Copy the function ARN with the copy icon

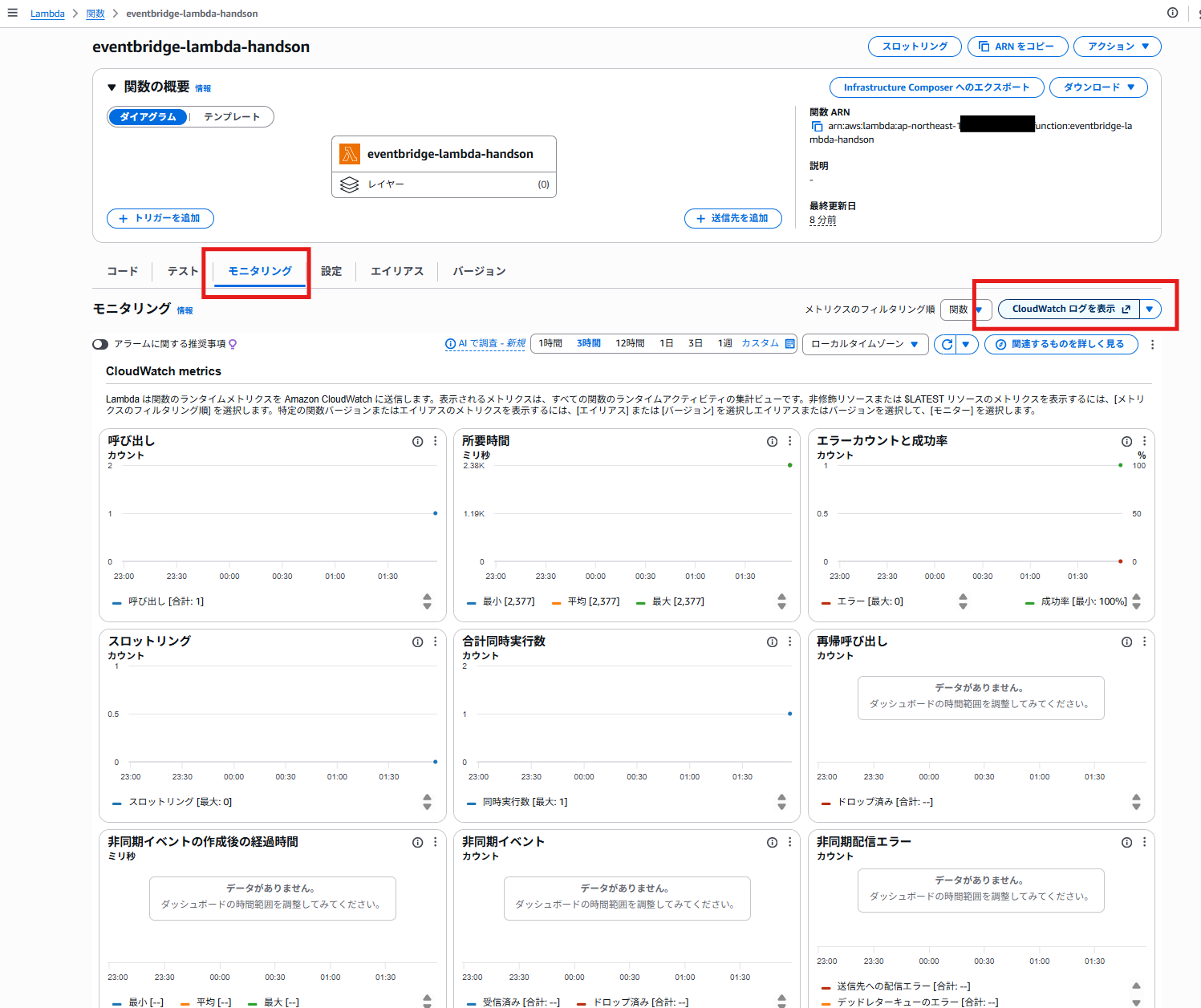pos(817,127)
